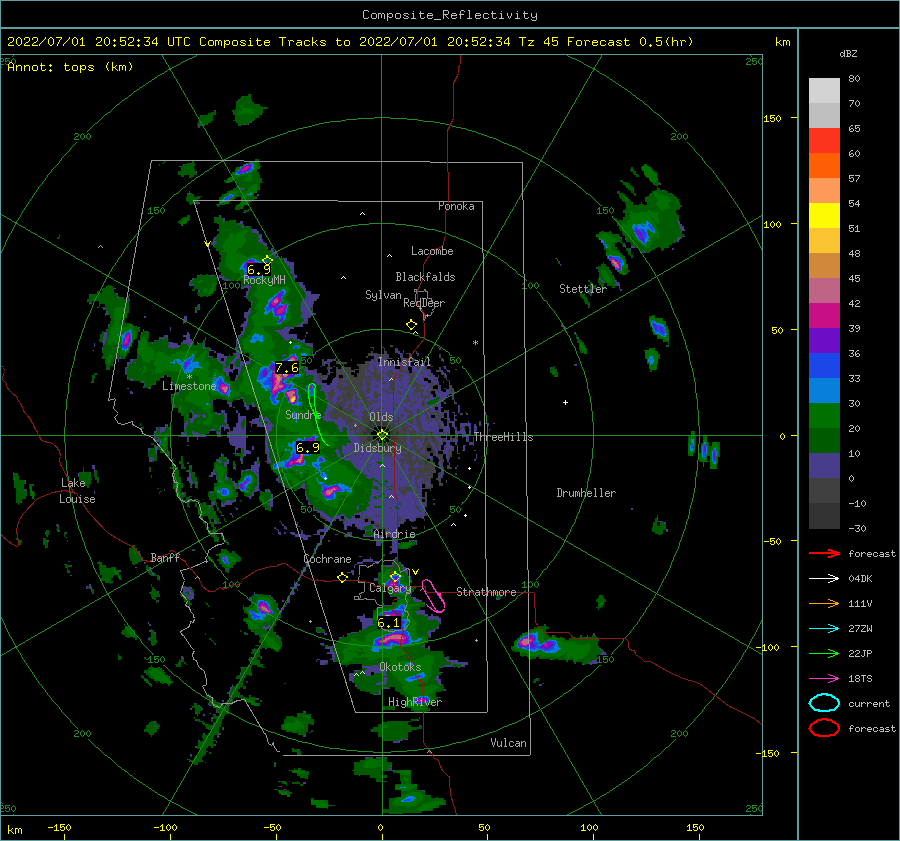Screen dimensions: 900x841
Task: Click the Cochrane label
Action: (x=327, y=559)
